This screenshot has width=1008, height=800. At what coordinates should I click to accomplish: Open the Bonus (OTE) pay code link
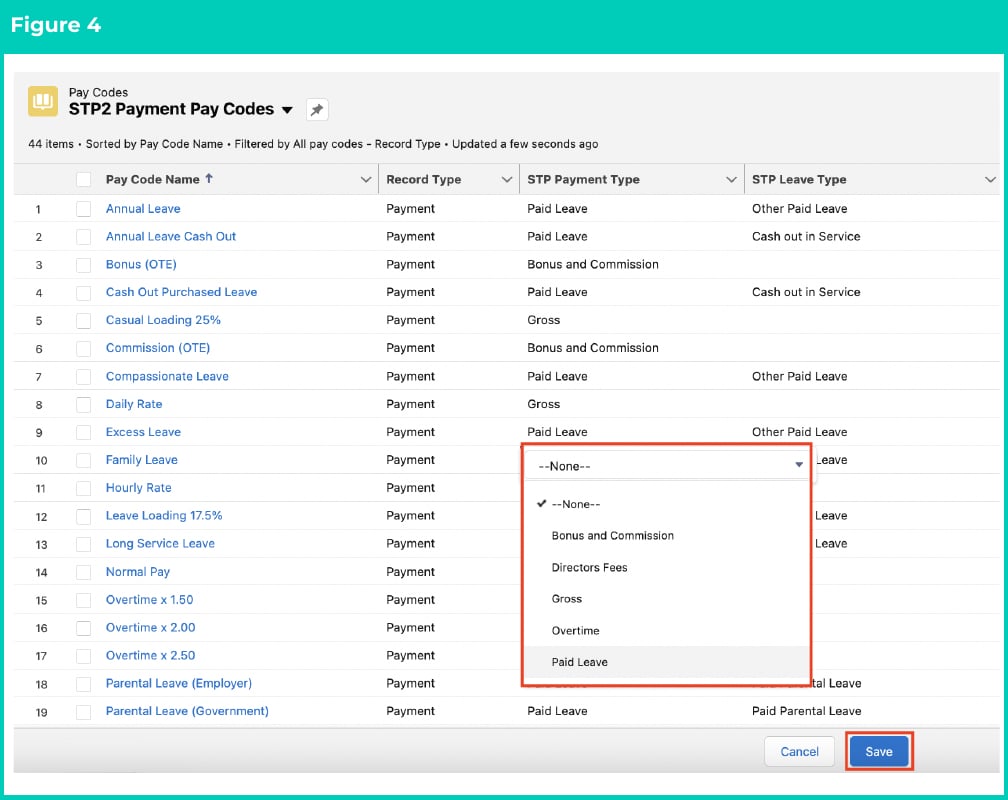tap(141, 264)
